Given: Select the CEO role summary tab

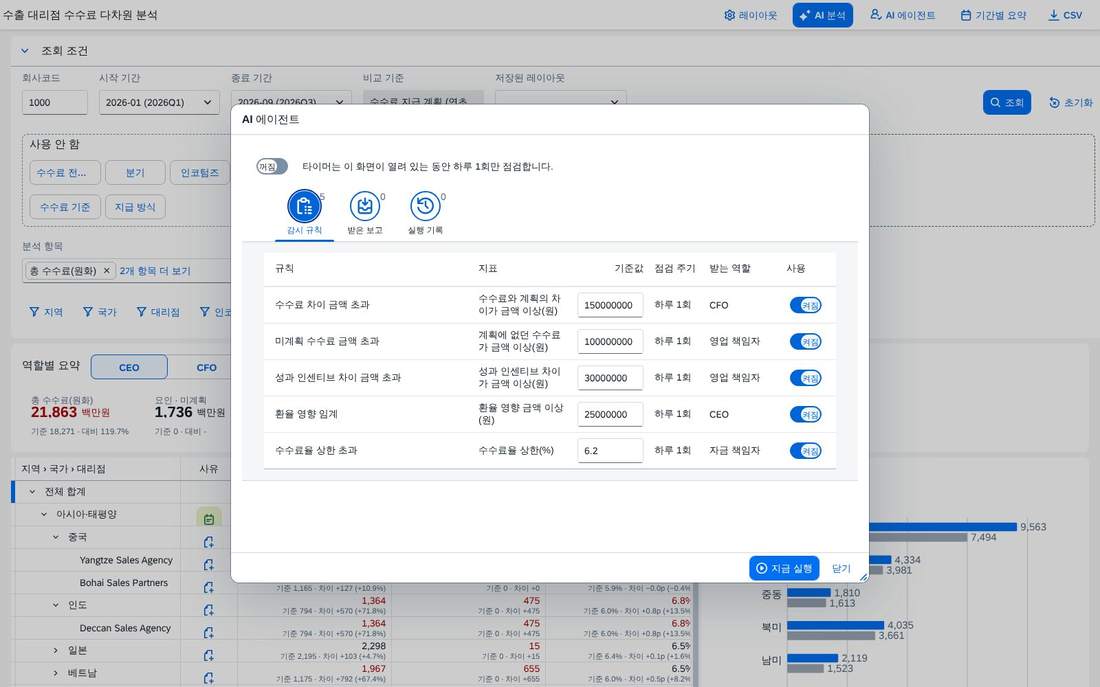Looking at the screenshot, I should click(129, 367).
